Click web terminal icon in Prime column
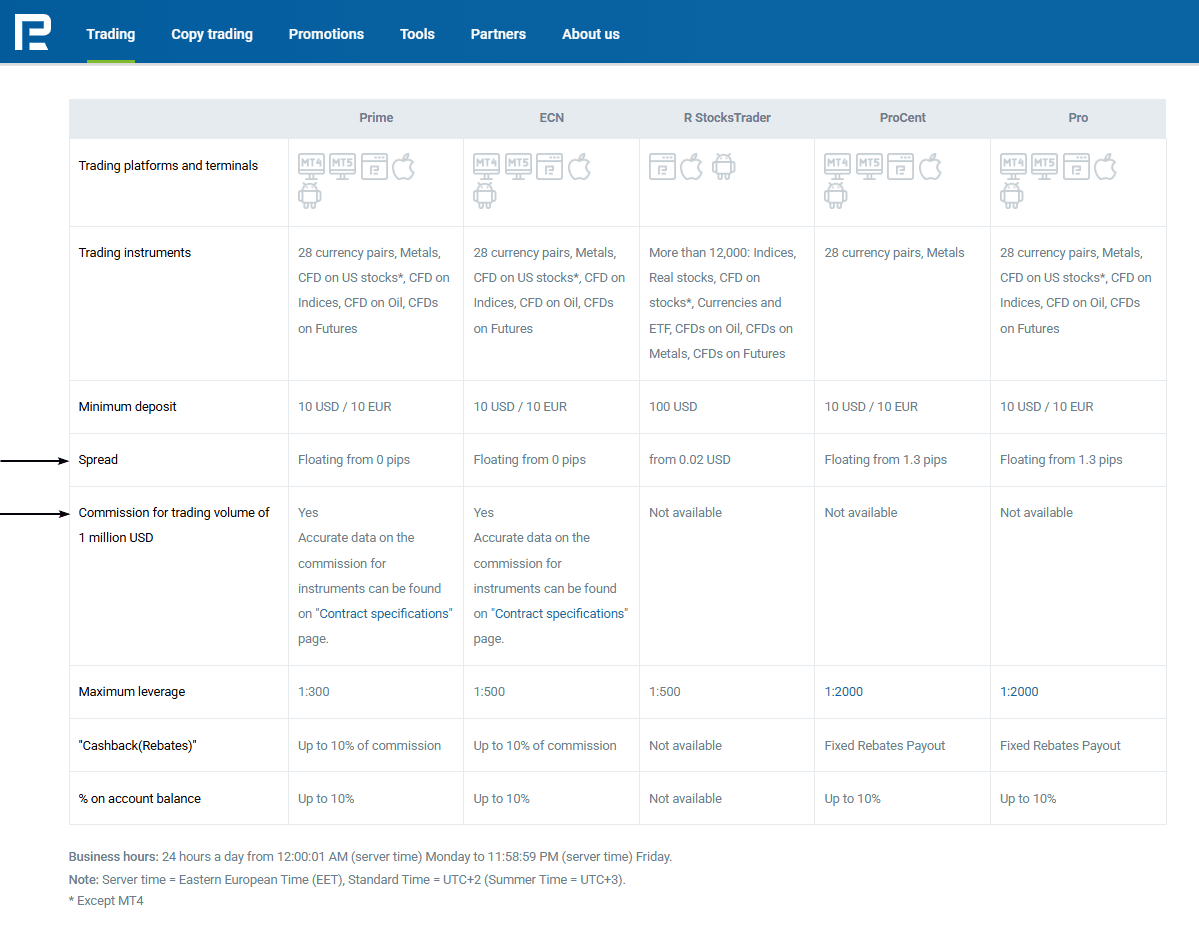Screen dimensions: 1199x934 pyautogui.click(x=374, y=166)
